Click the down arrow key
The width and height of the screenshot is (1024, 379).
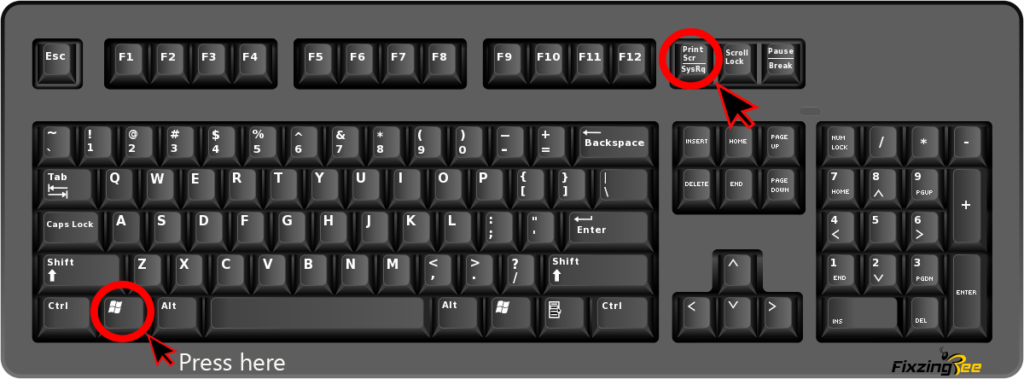point(733,312)
